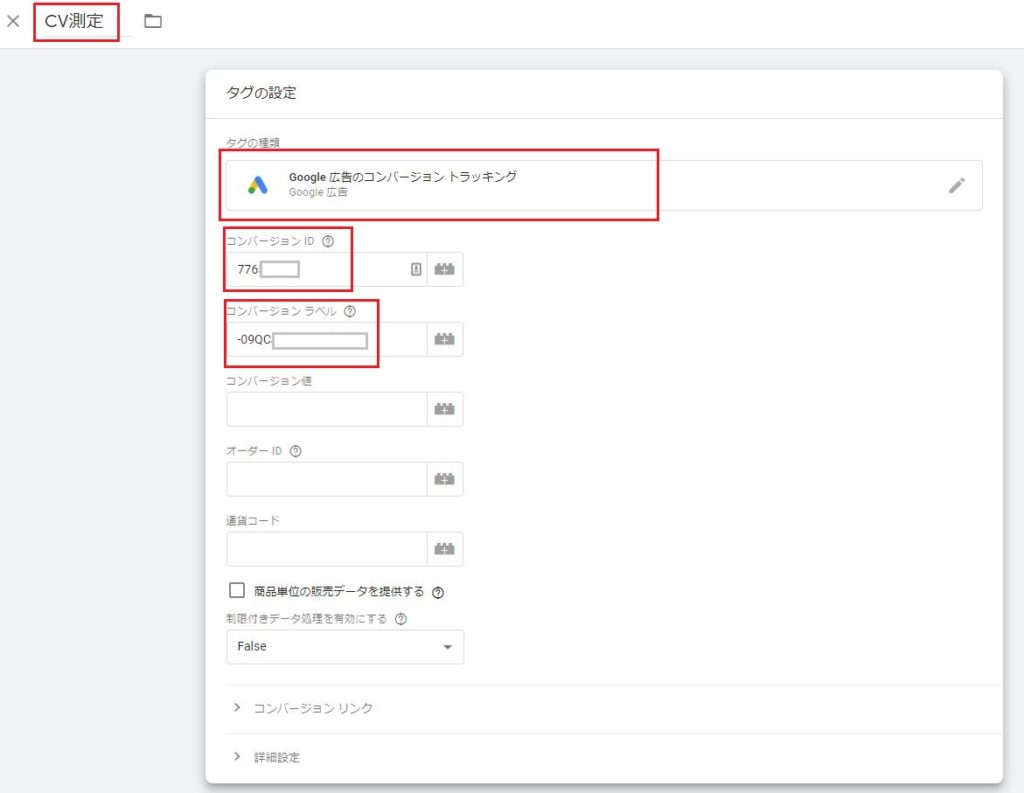Open variable picker for 通貨コード
The image size is (1024, 793).
pyautogui.click(x=444, y=549)
